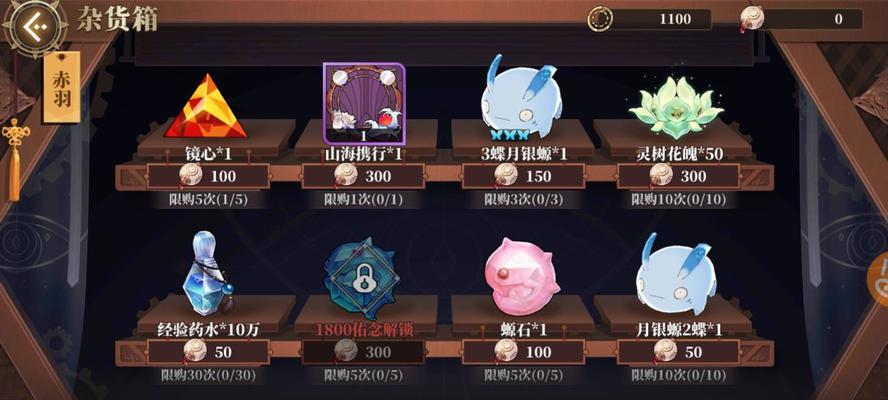888x400 pixels.
Task: Buy 螈石 for 100 tokens
Action: coord(523,352)
